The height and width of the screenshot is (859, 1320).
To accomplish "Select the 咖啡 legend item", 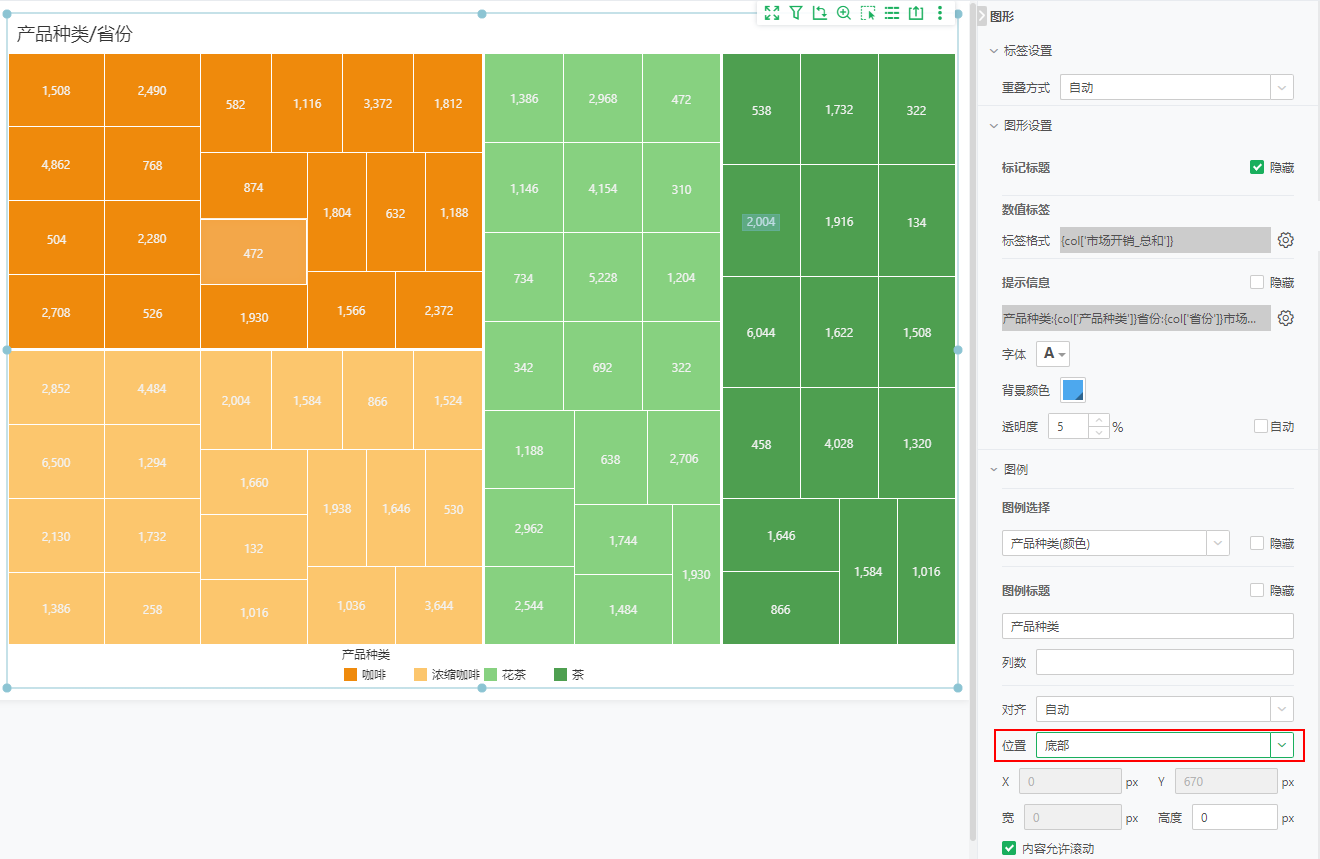I will point(365,674).
